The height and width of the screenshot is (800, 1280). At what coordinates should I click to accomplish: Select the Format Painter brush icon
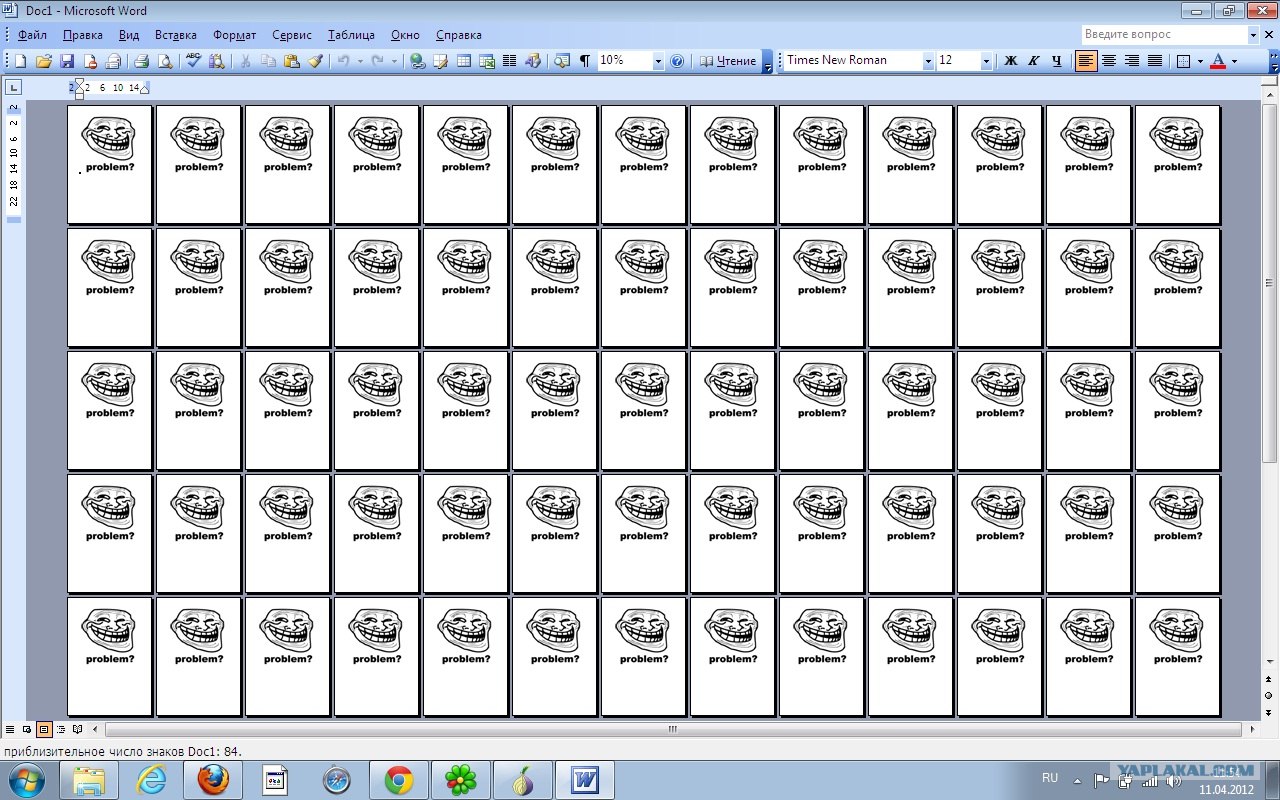pyautogui.click(x=316, y=61)
